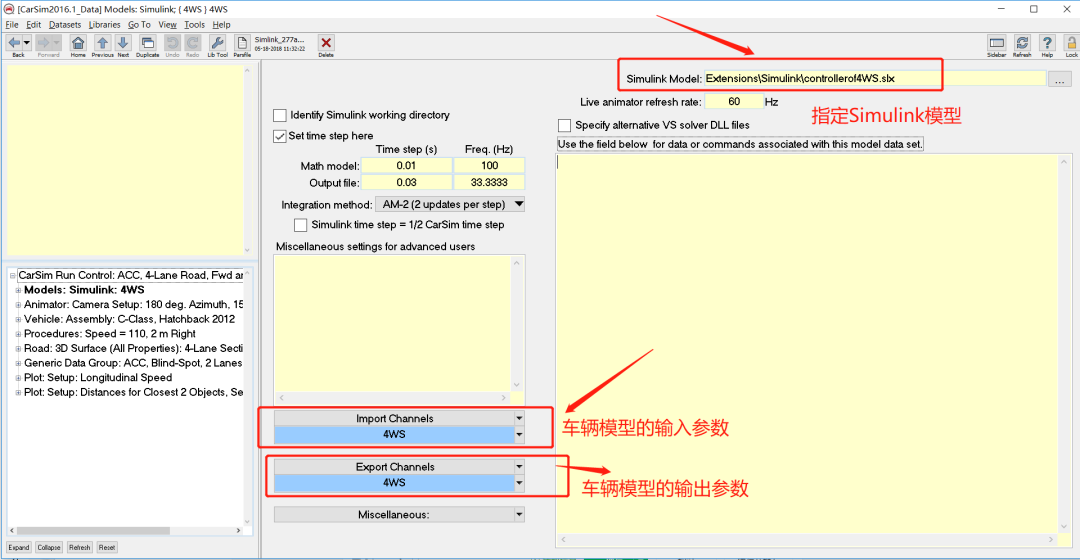Browse for Simulink model with ellipsis button
Image resolution: width=1080 pixels, height=560 pixels.
1059,79
